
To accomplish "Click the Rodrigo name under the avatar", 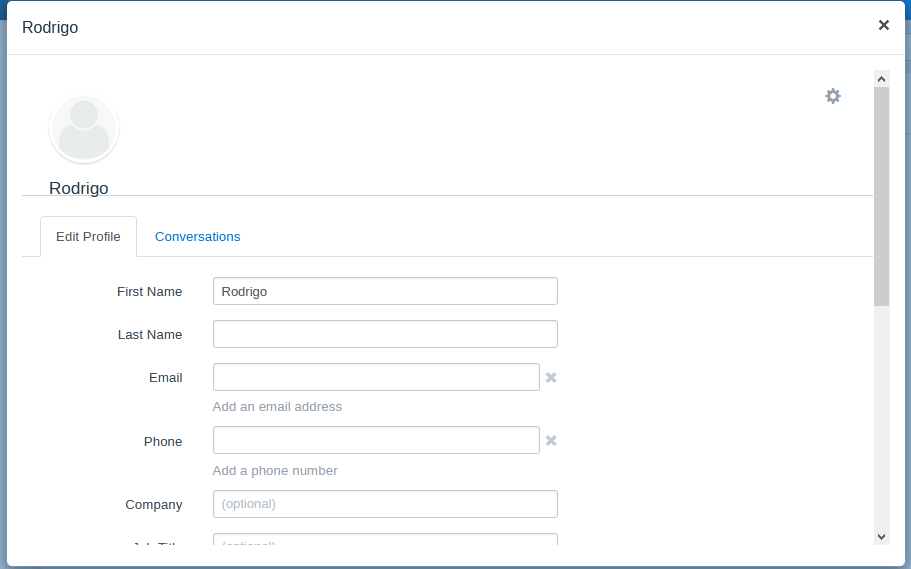I will [78, 188].
